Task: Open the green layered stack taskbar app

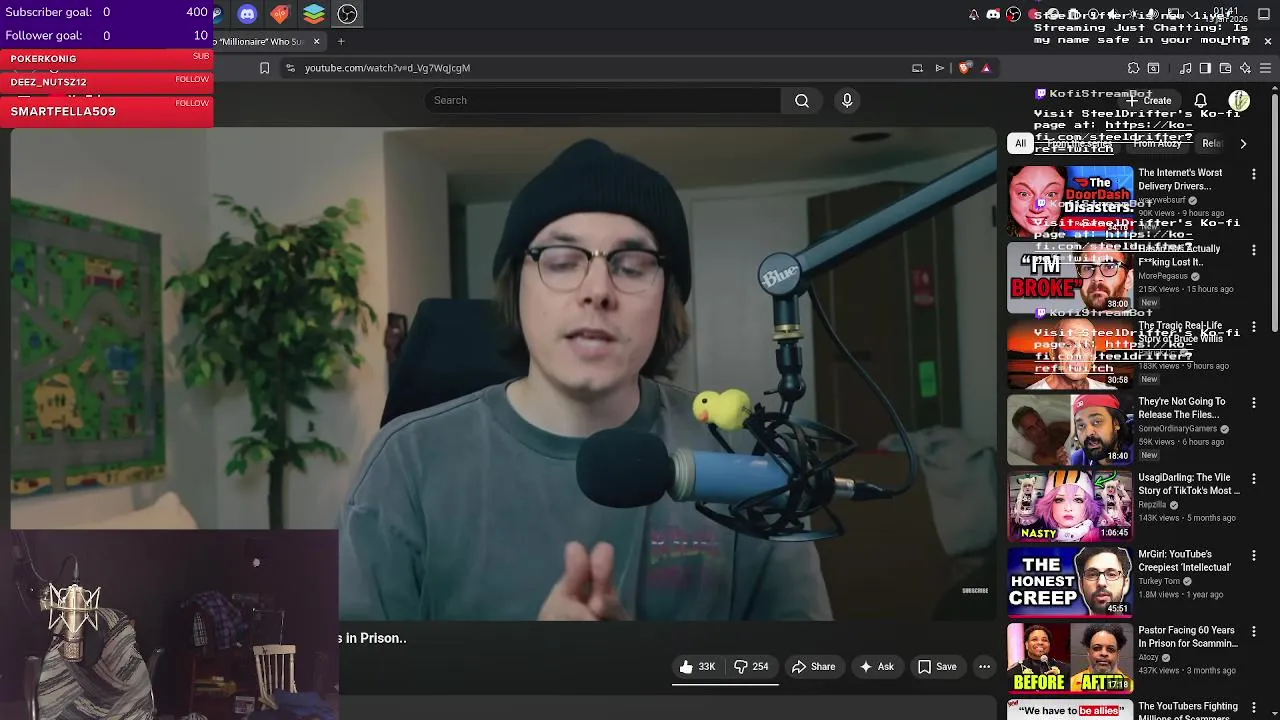Action: coord(314,14)
